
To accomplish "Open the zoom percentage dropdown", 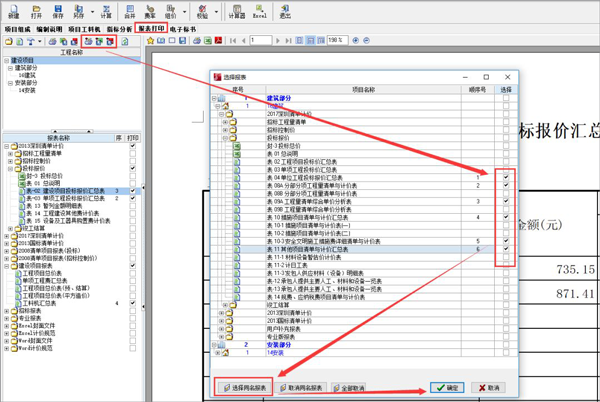I will [346, 41].
